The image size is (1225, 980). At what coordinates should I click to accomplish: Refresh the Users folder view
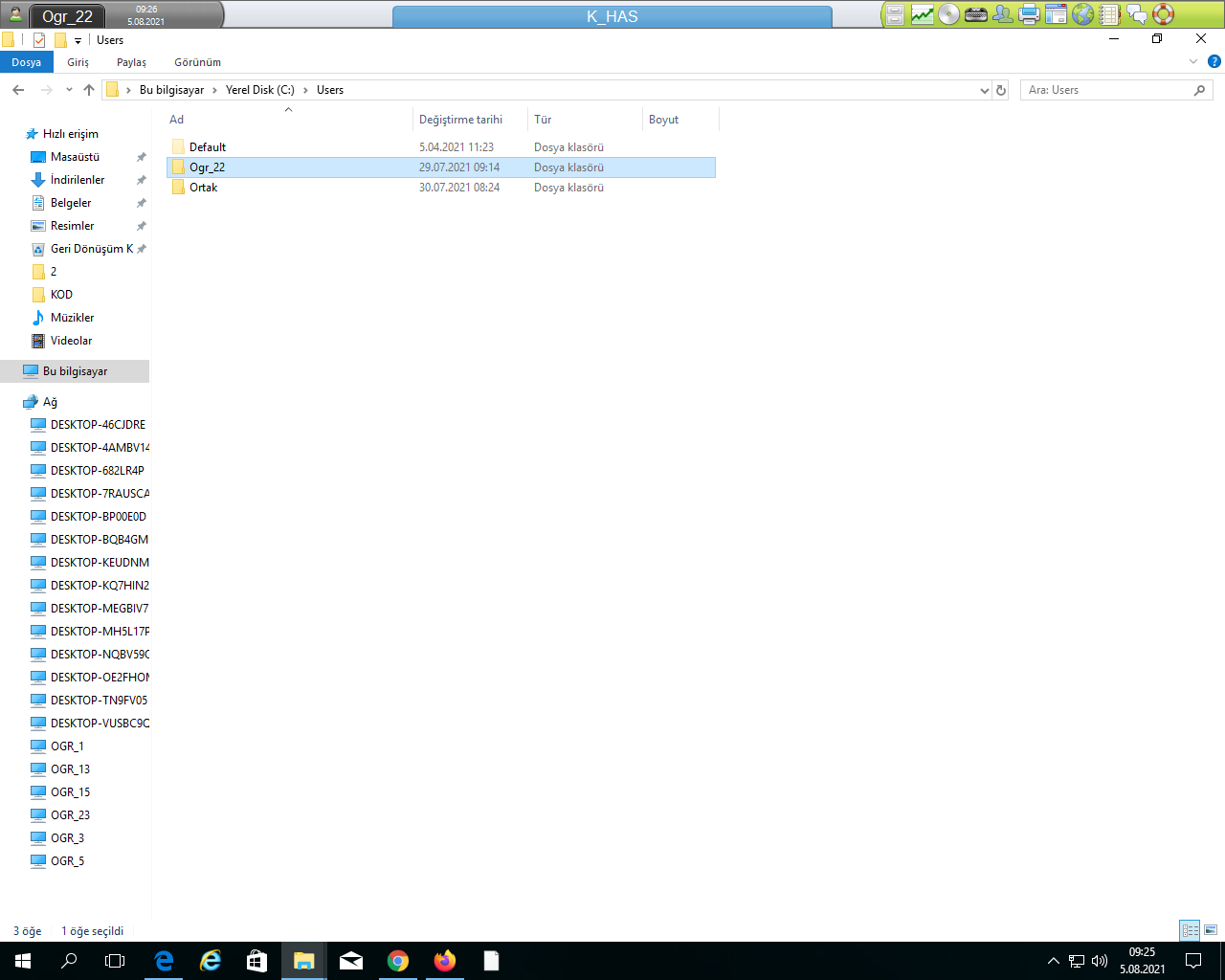(1001, 90)
